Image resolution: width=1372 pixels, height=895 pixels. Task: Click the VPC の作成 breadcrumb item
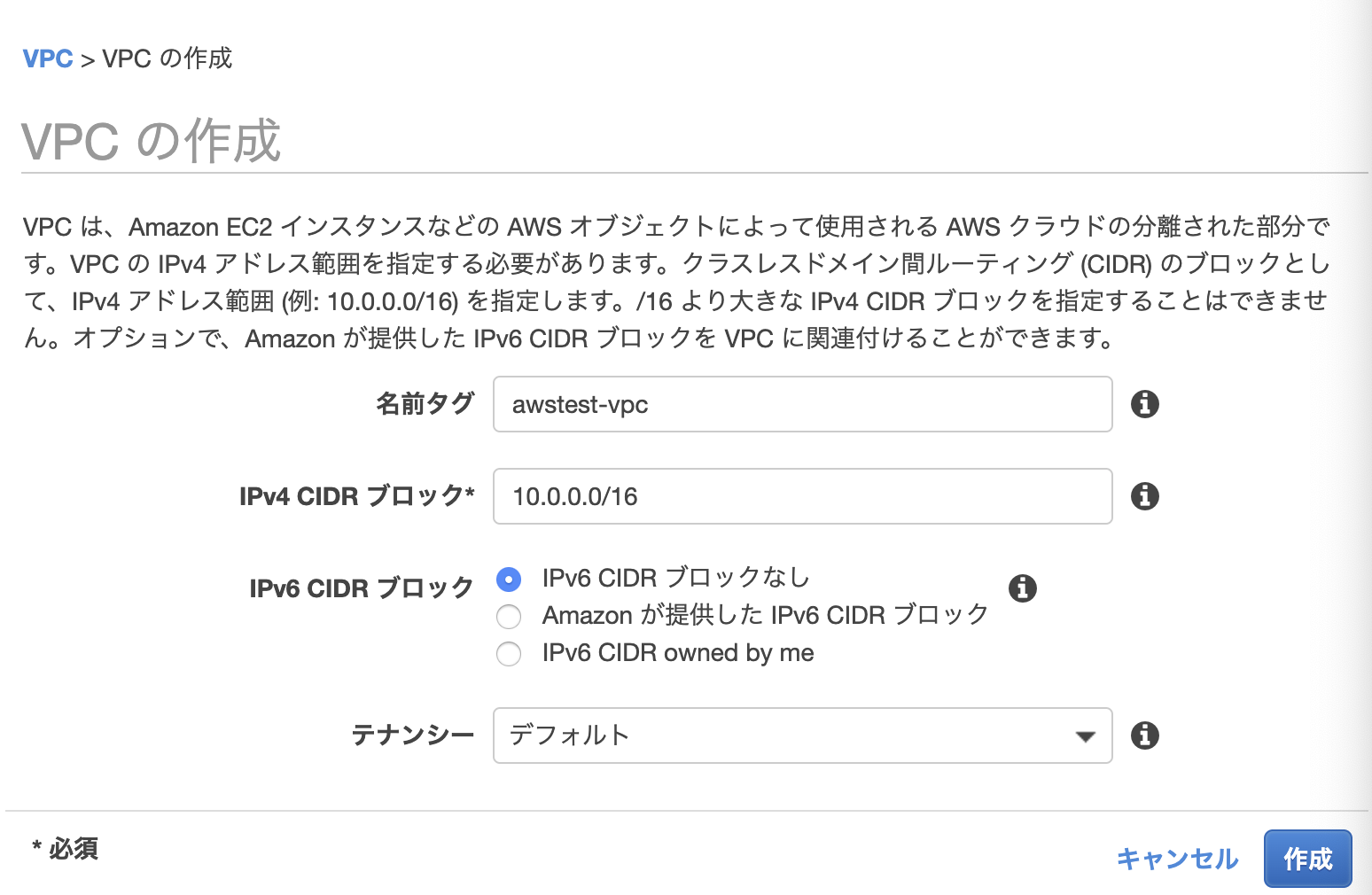[x=166, y=58]
